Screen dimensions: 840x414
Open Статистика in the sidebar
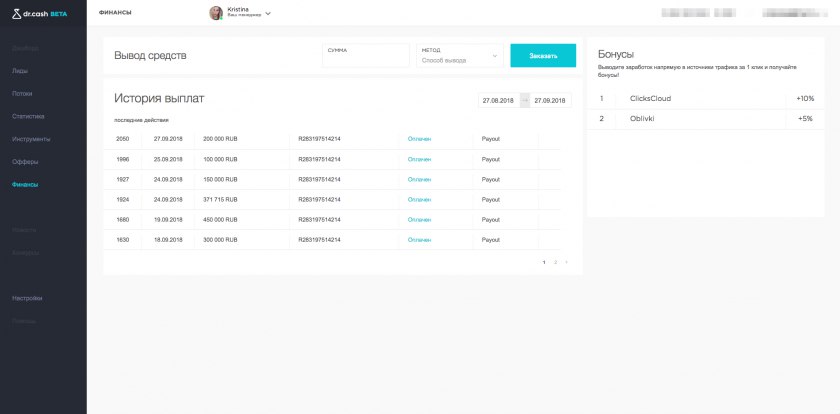point(28,116)
